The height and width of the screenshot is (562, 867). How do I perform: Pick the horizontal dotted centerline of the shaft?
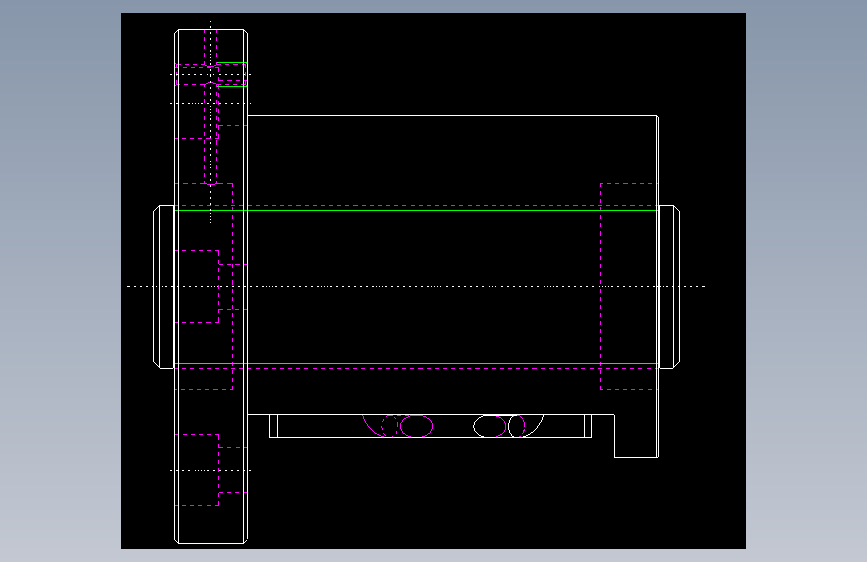tap(416, 287)
